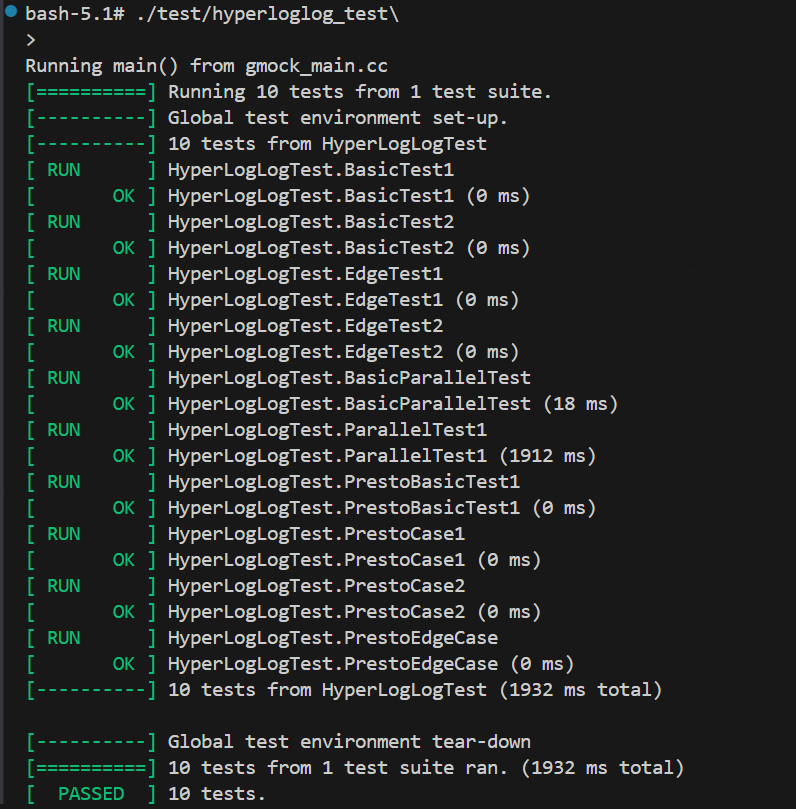Click the OK status for BasicTest2
Image resolution: width=796 pixels, height=809 pixels.
point(123,248)
